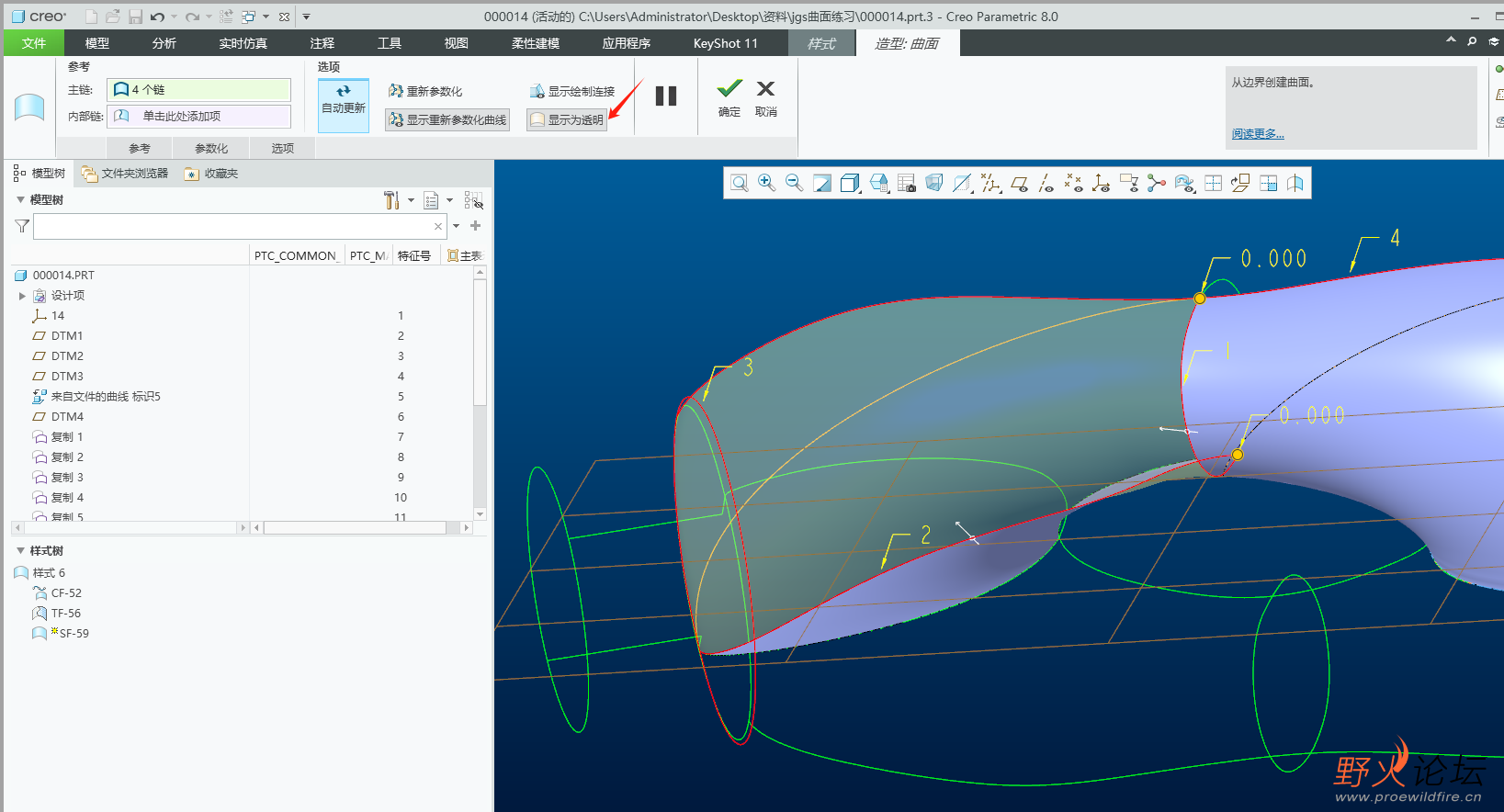Open the saved orientations icon
The image size is (1504, 812).
(x=879, y=183)
